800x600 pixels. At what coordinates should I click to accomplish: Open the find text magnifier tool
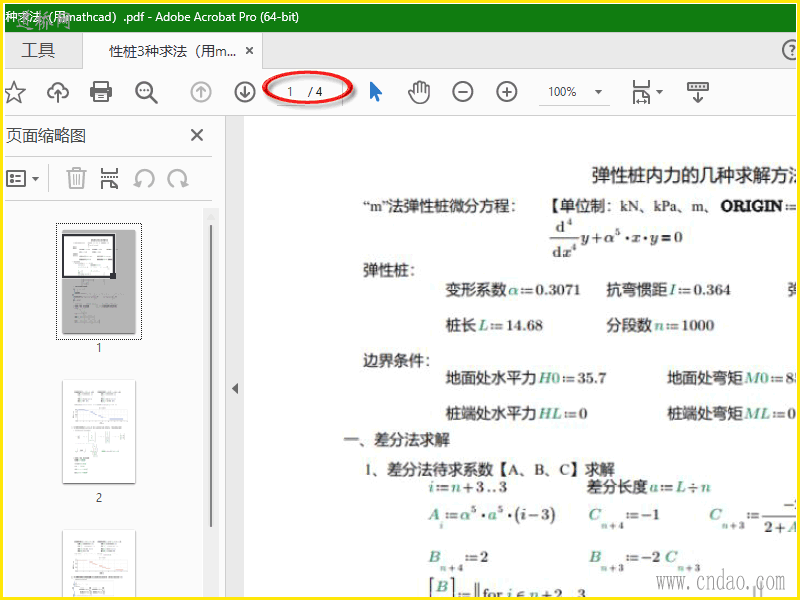point(146,92)
